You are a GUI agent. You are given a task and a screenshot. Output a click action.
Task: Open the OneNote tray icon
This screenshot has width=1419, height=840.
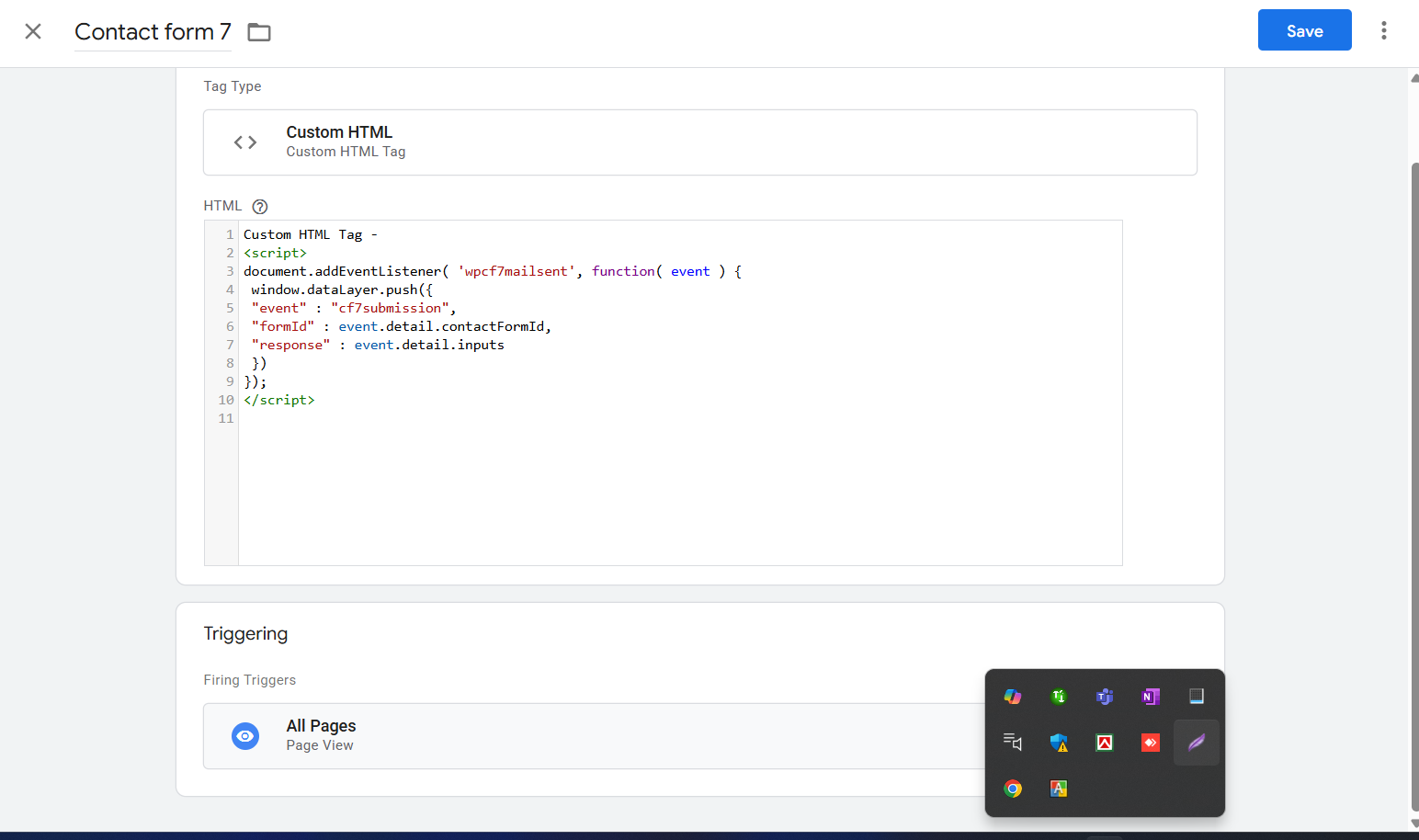pyautogui.click(x=1151, y=697)
